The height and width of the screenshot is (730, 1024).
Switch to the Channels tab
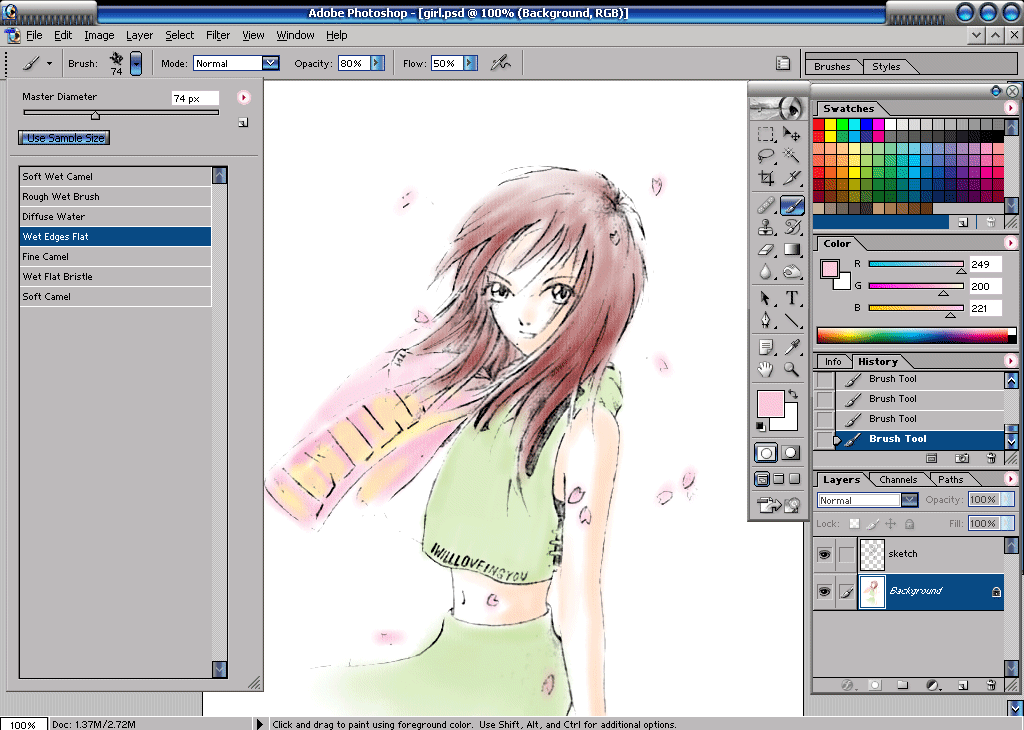click(898, 479)
